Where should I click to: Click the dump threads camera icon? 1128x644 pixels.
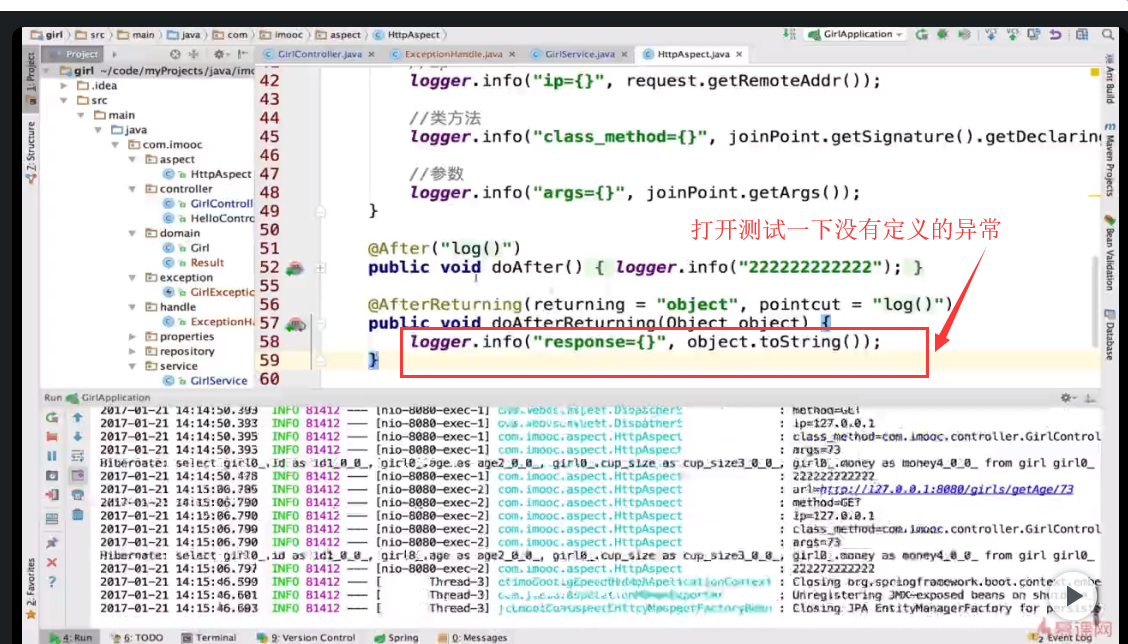pos(52,476)
